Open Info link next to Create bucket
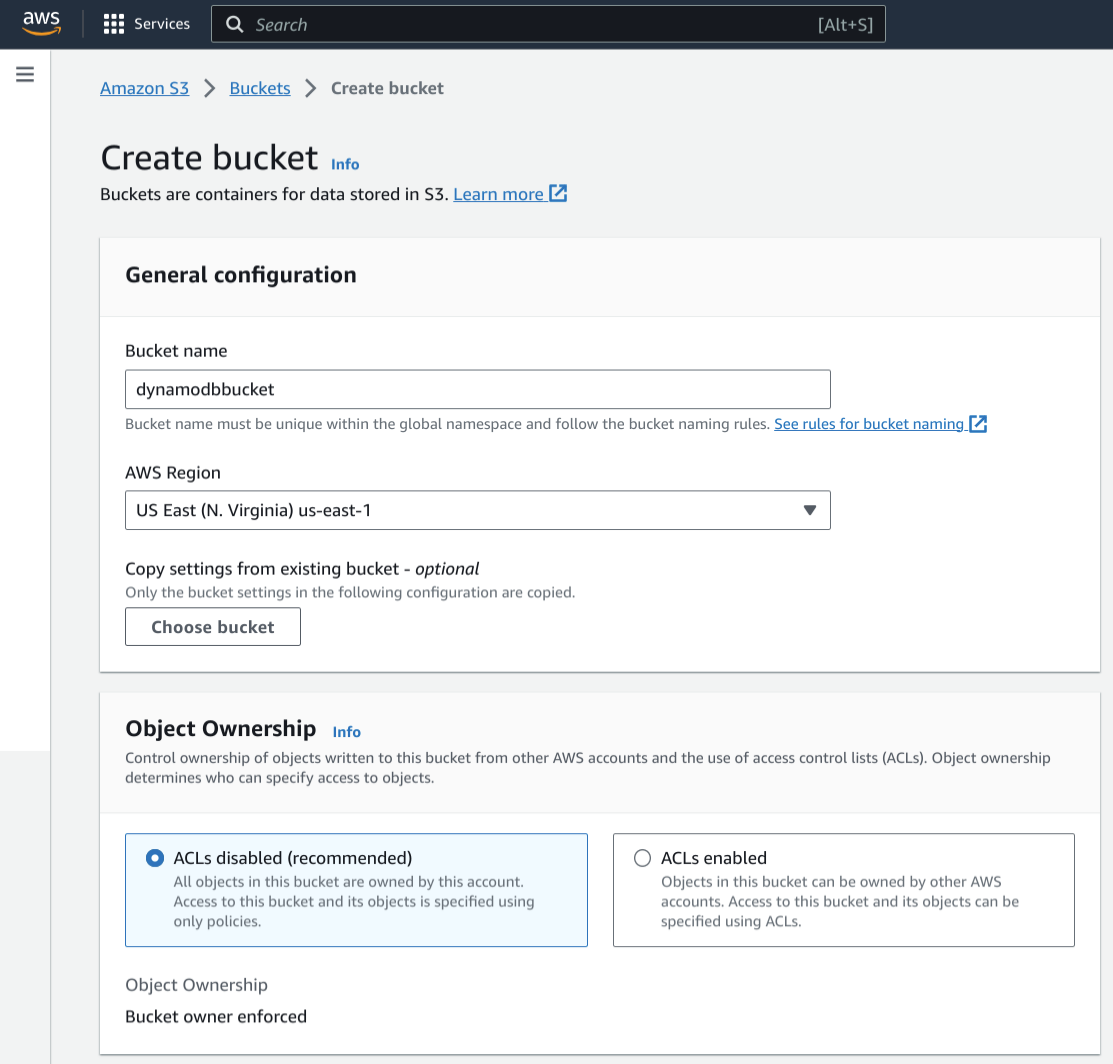Viewport: 1113px width, 1064px height. tap(345, 164)
